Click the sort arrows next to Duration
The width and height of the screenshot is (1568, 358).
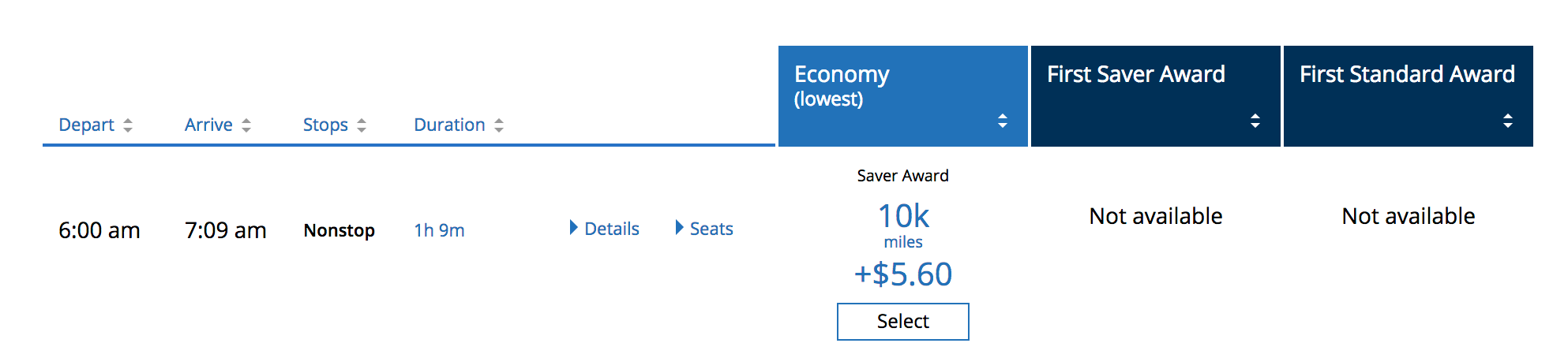point(499,125)
